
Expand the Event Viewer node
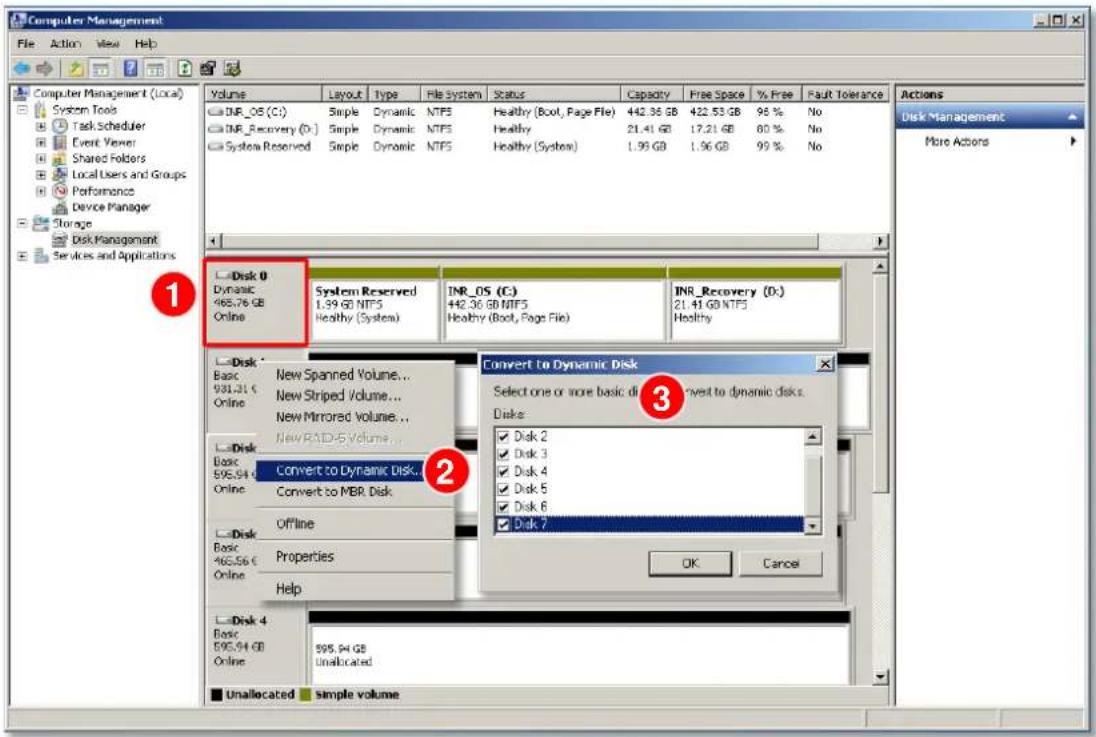click(x=41, y=142)
